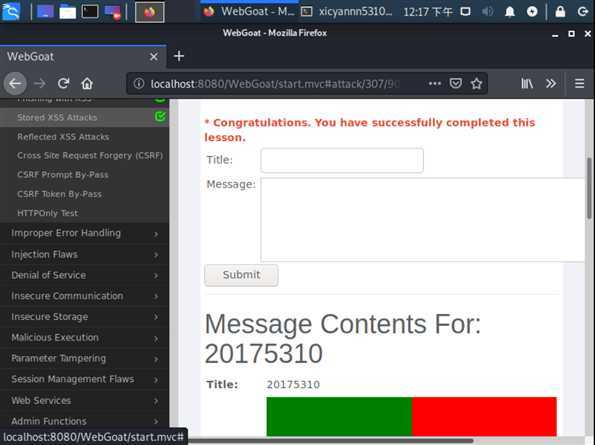Screen dimensions: 595x445
Task: Expand Malicious Execution category
Action: 84,338
